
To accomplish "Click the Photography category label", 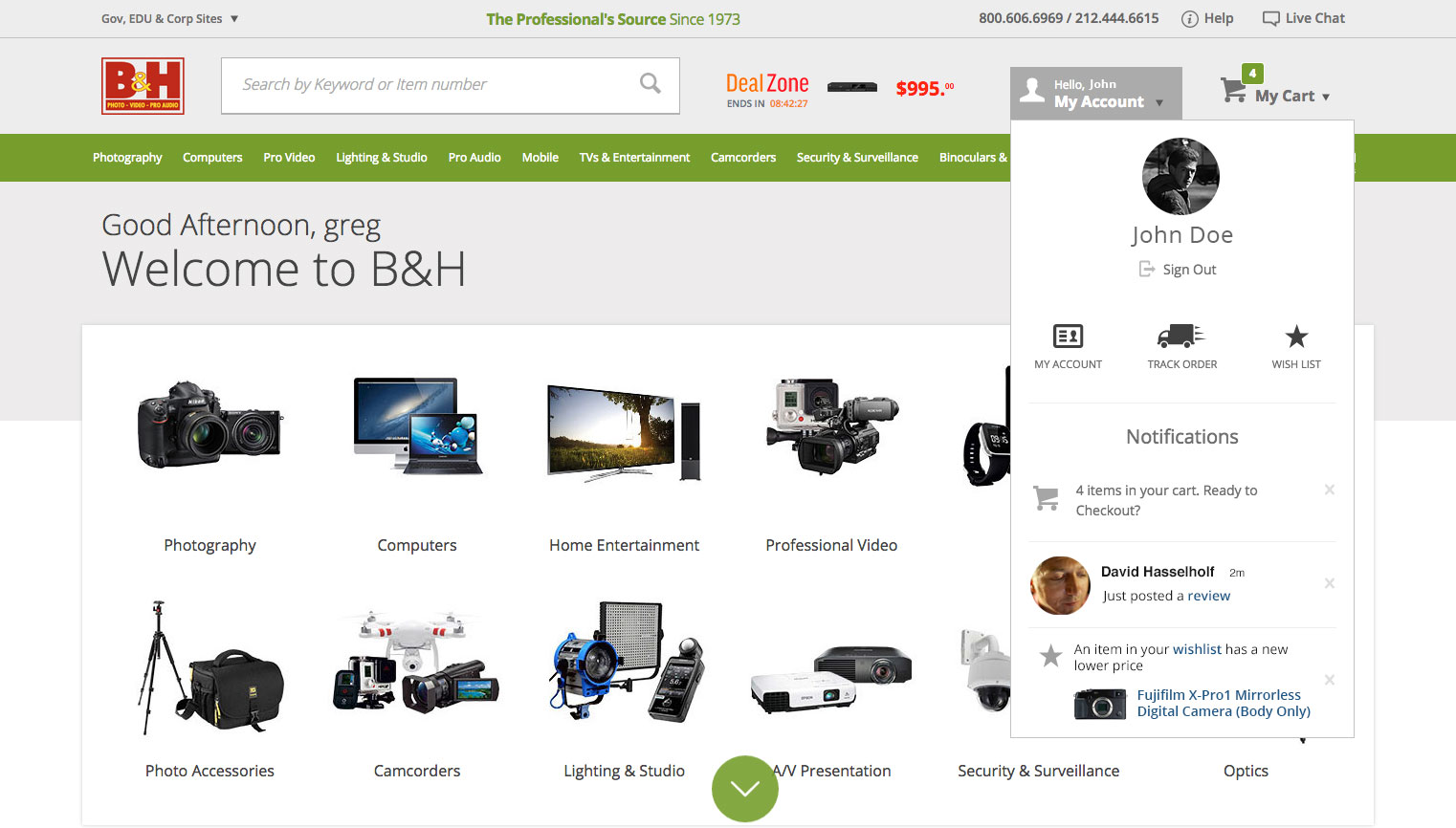I will point(210,545).
